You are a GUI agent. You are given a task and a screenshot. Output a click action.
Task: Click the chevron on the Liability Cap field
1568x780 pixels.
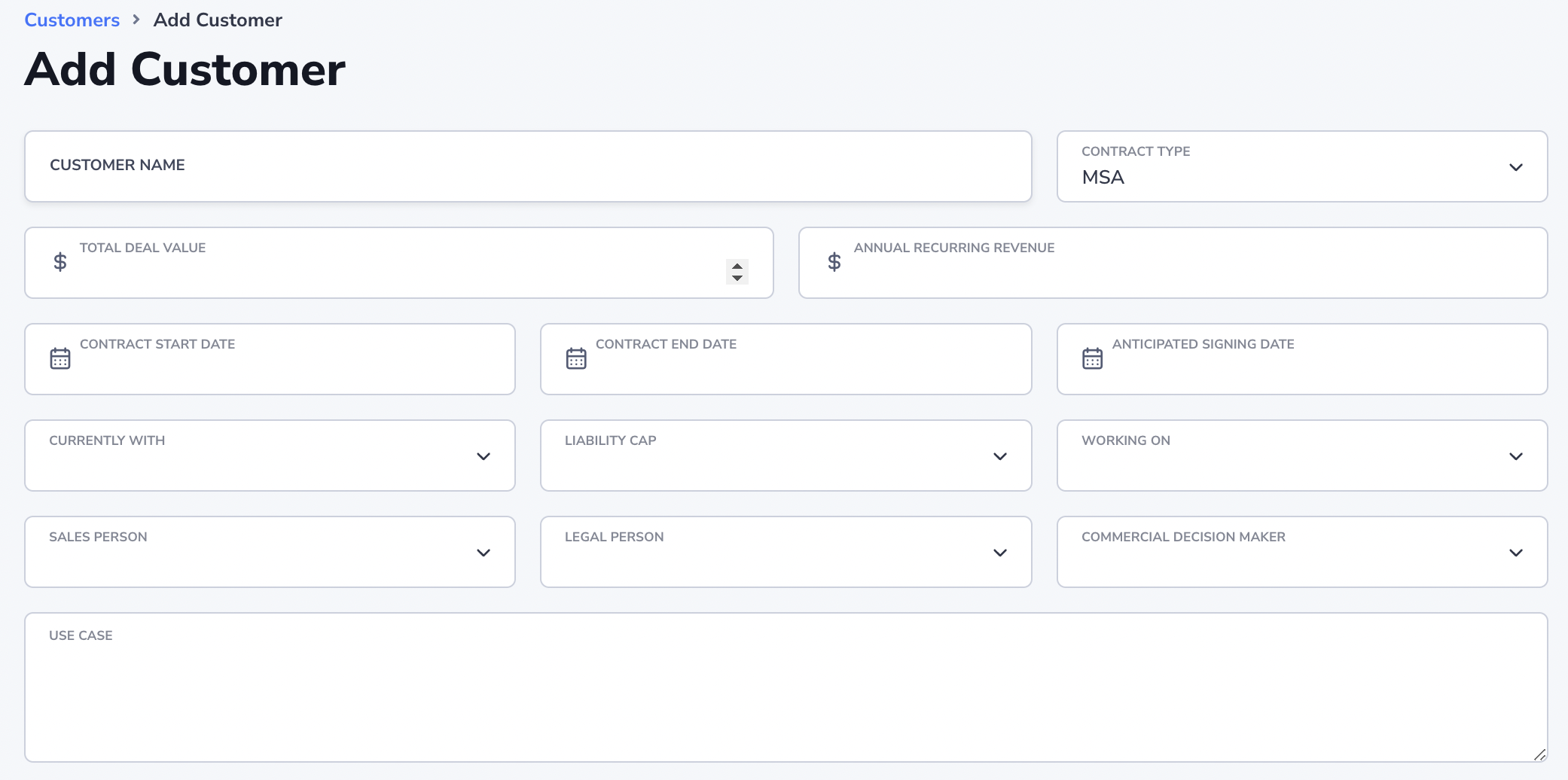[1000, 456]
